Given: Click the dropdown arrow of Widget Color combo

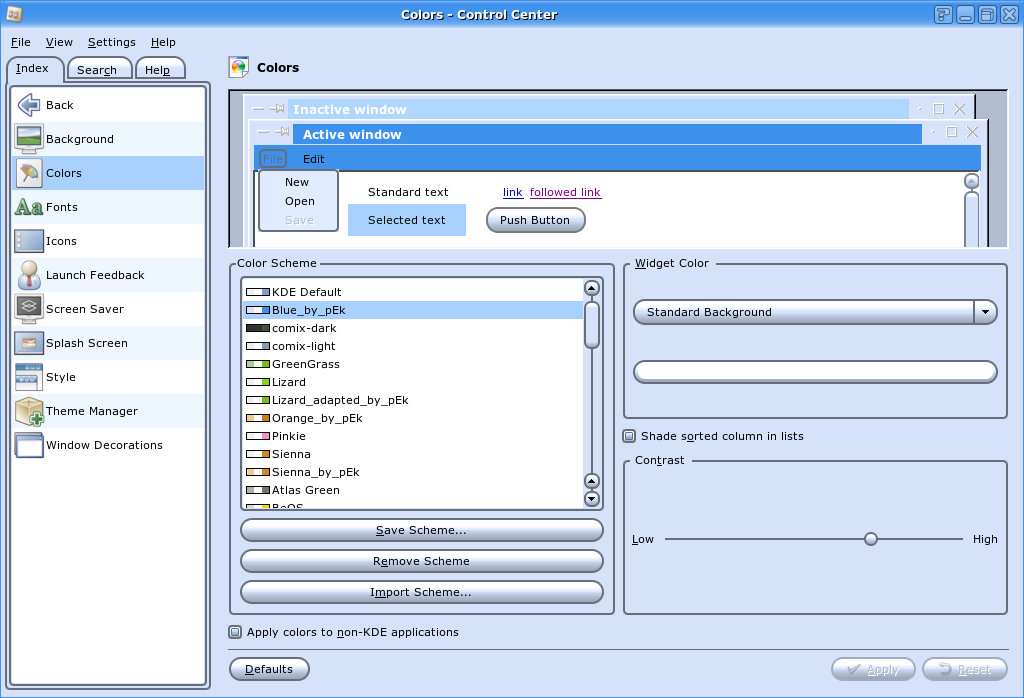Looking at the screenshot, I should click(x=985, y=312).
